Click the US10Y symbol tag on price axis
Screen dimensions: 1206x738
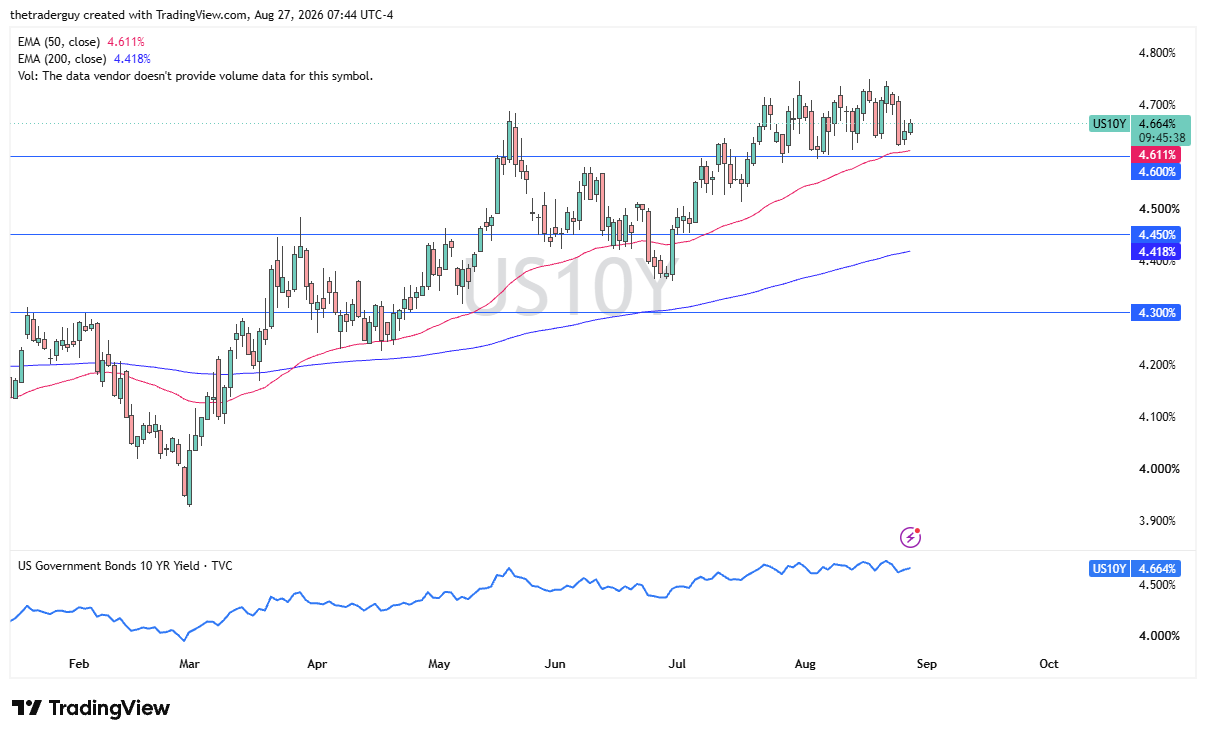coord(1109,124)
